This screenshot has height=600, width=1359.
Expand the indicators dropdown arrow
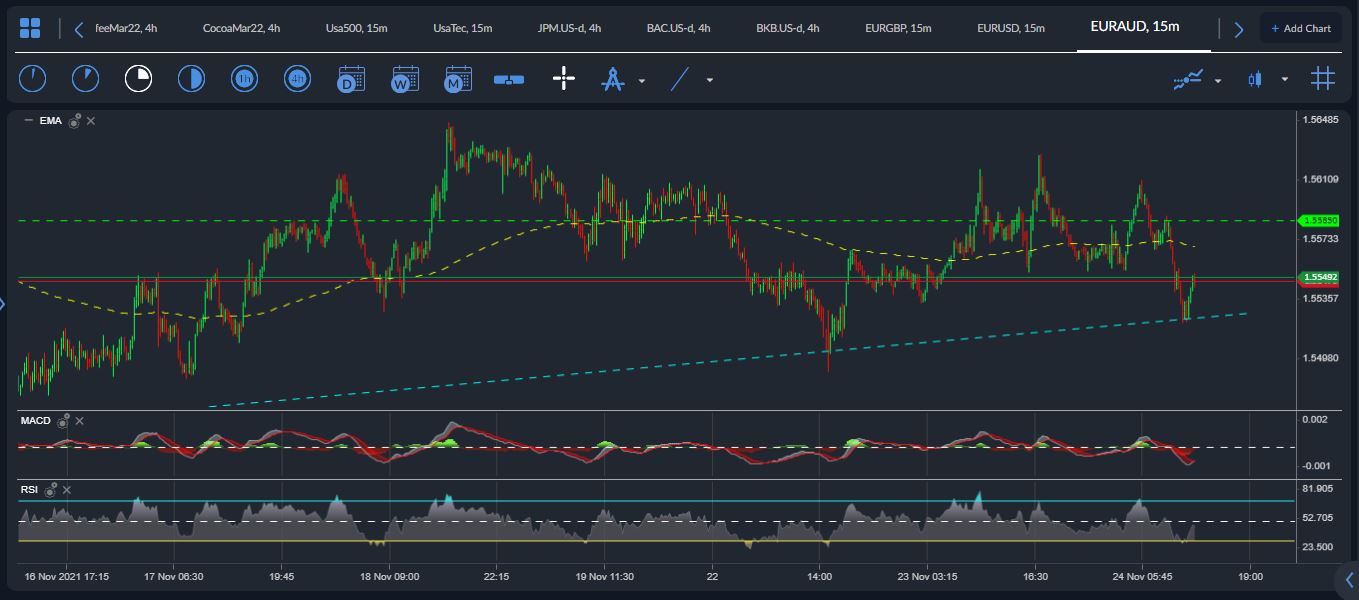(x=1218, y=80)
